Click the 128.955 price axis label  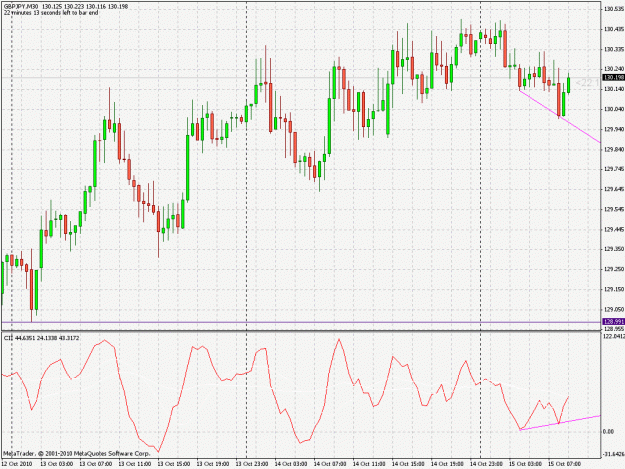[x=614, y=329]
